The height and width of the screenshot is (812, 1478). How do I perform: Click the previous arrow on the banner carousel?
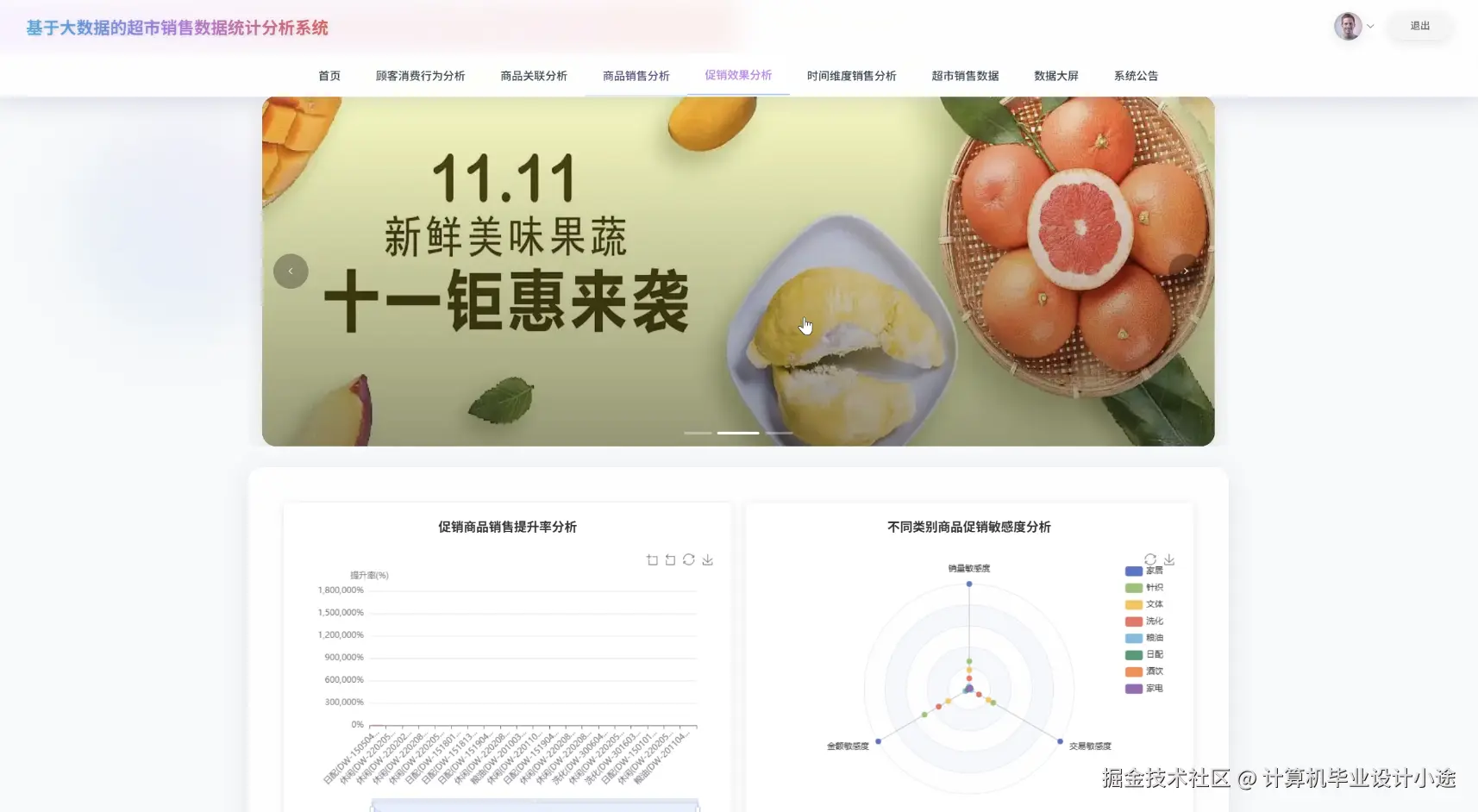coord(290,271)
